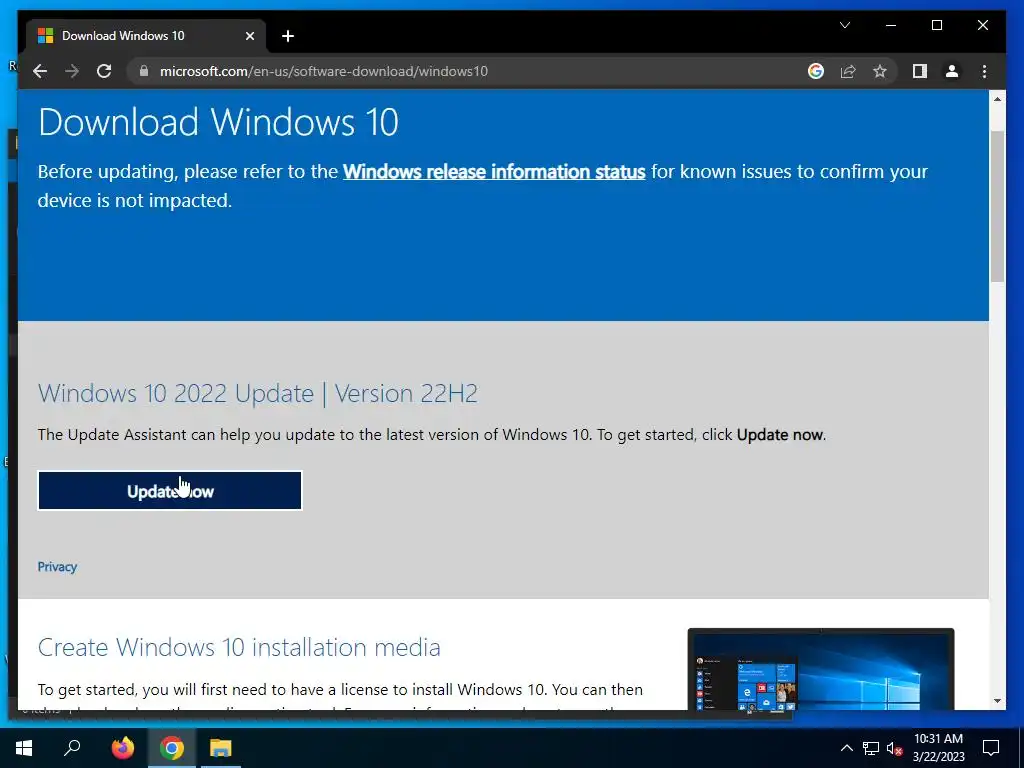Bookmark this page with the star

point(880,71)
